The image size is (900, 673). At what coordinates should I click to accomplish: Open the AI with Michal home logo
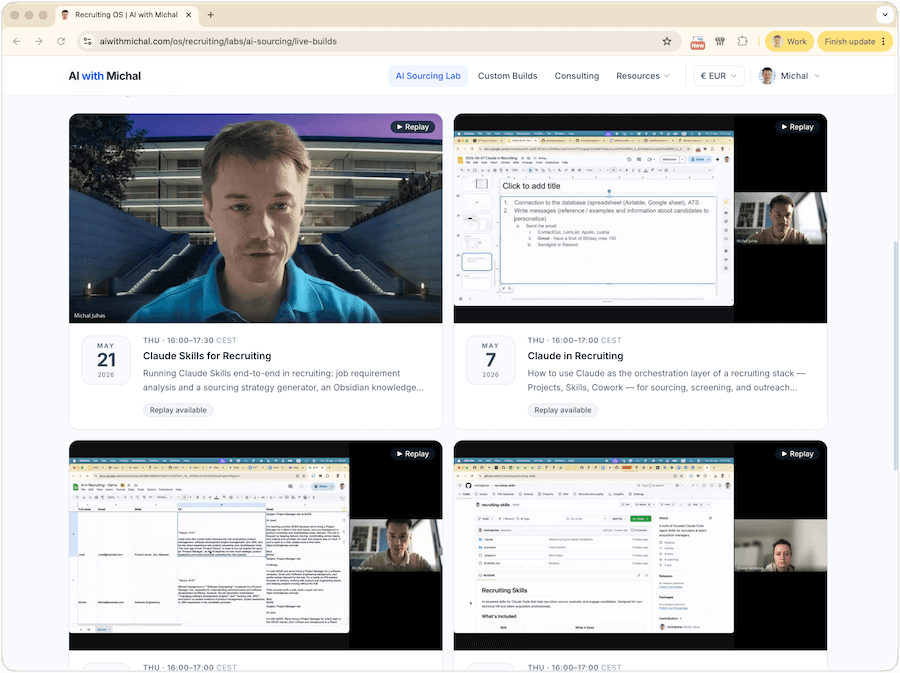tap(104, 76)
